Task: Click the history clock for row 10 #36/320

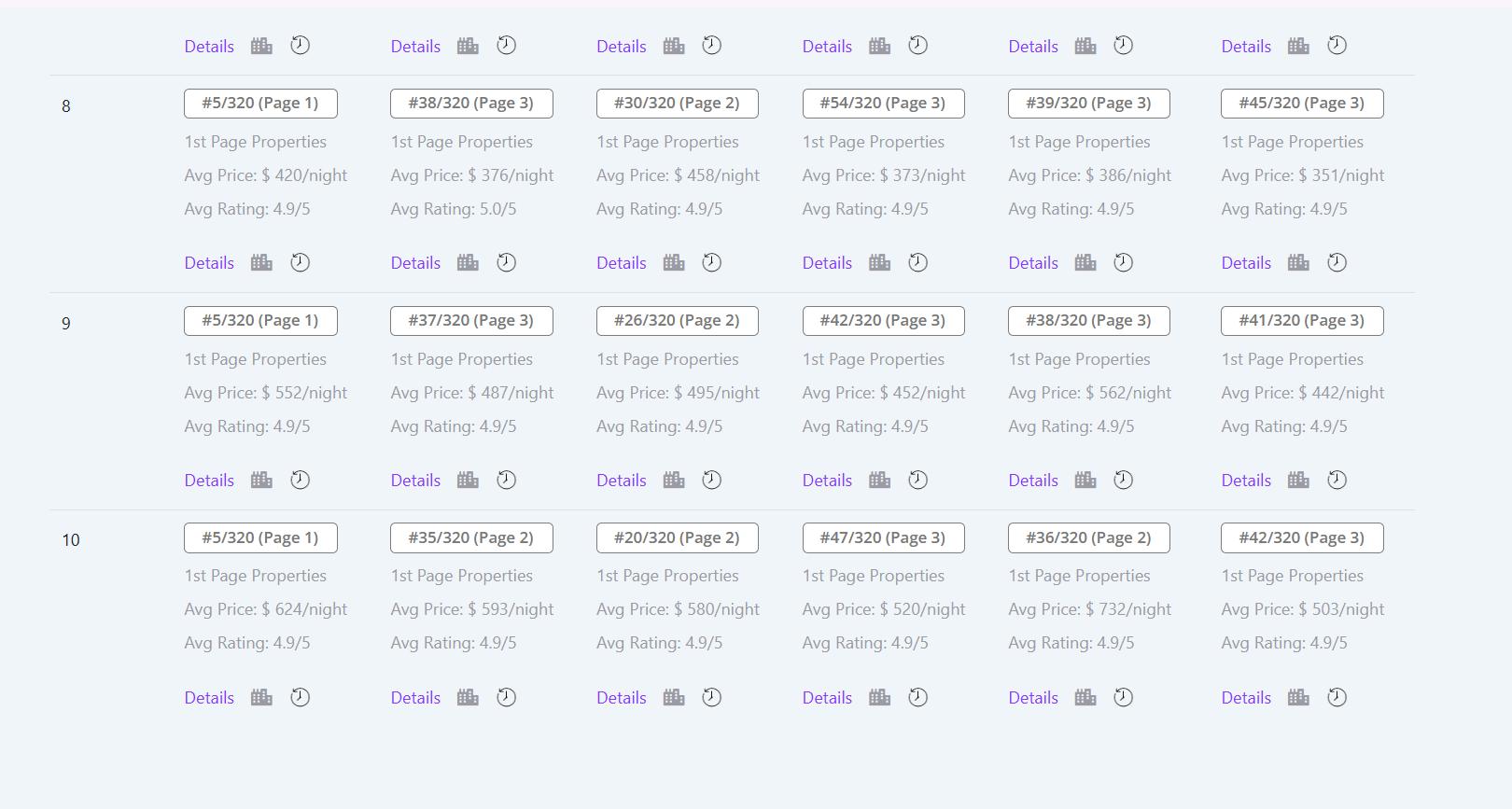Action: [x=1124, y=697]
